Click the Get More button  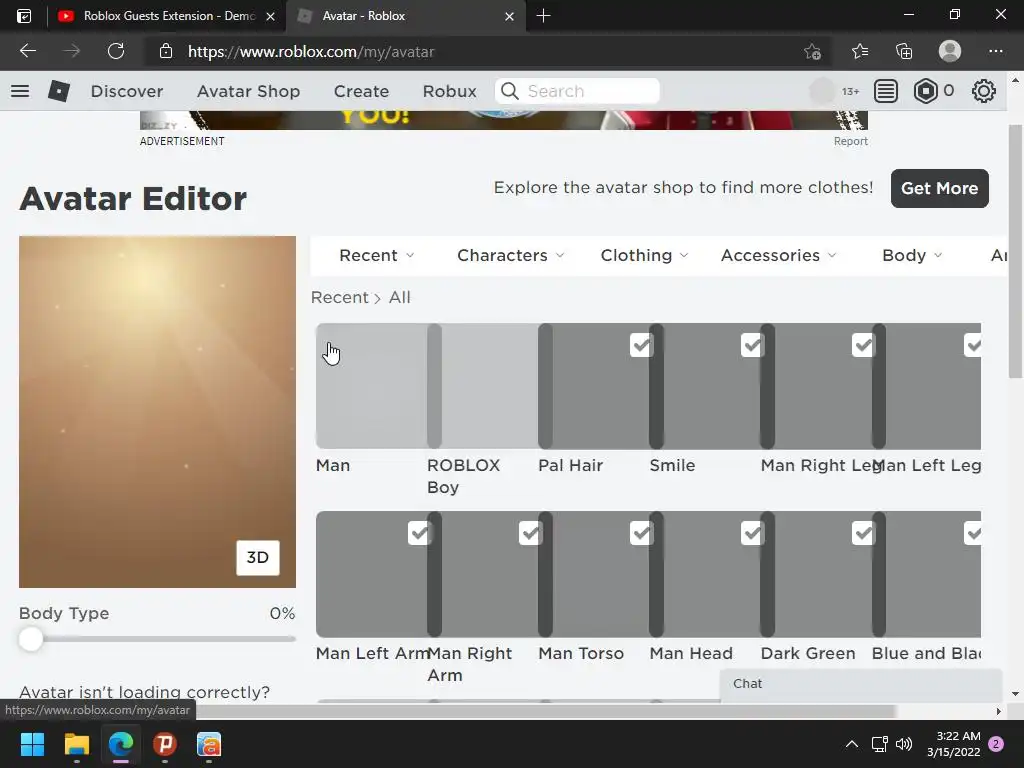[939, 188]
